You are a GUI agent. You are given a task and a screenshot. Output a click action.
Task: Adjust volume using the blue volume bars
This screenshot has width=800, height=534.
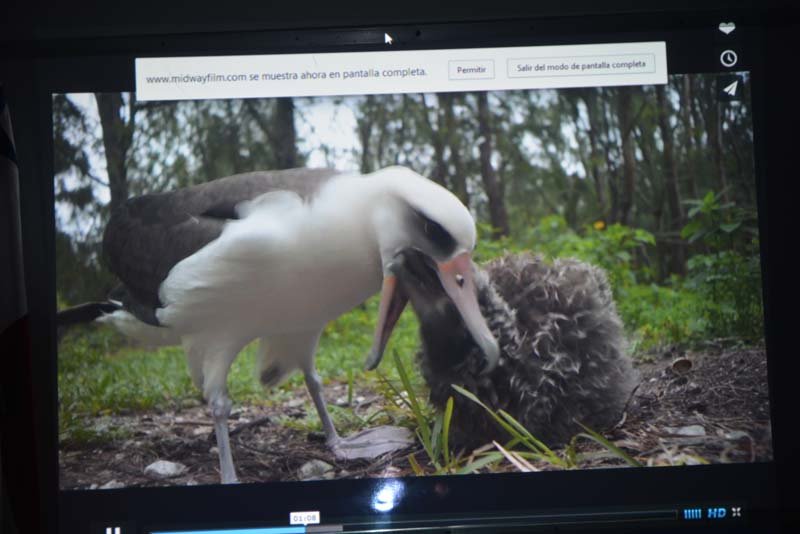[692, 513]
